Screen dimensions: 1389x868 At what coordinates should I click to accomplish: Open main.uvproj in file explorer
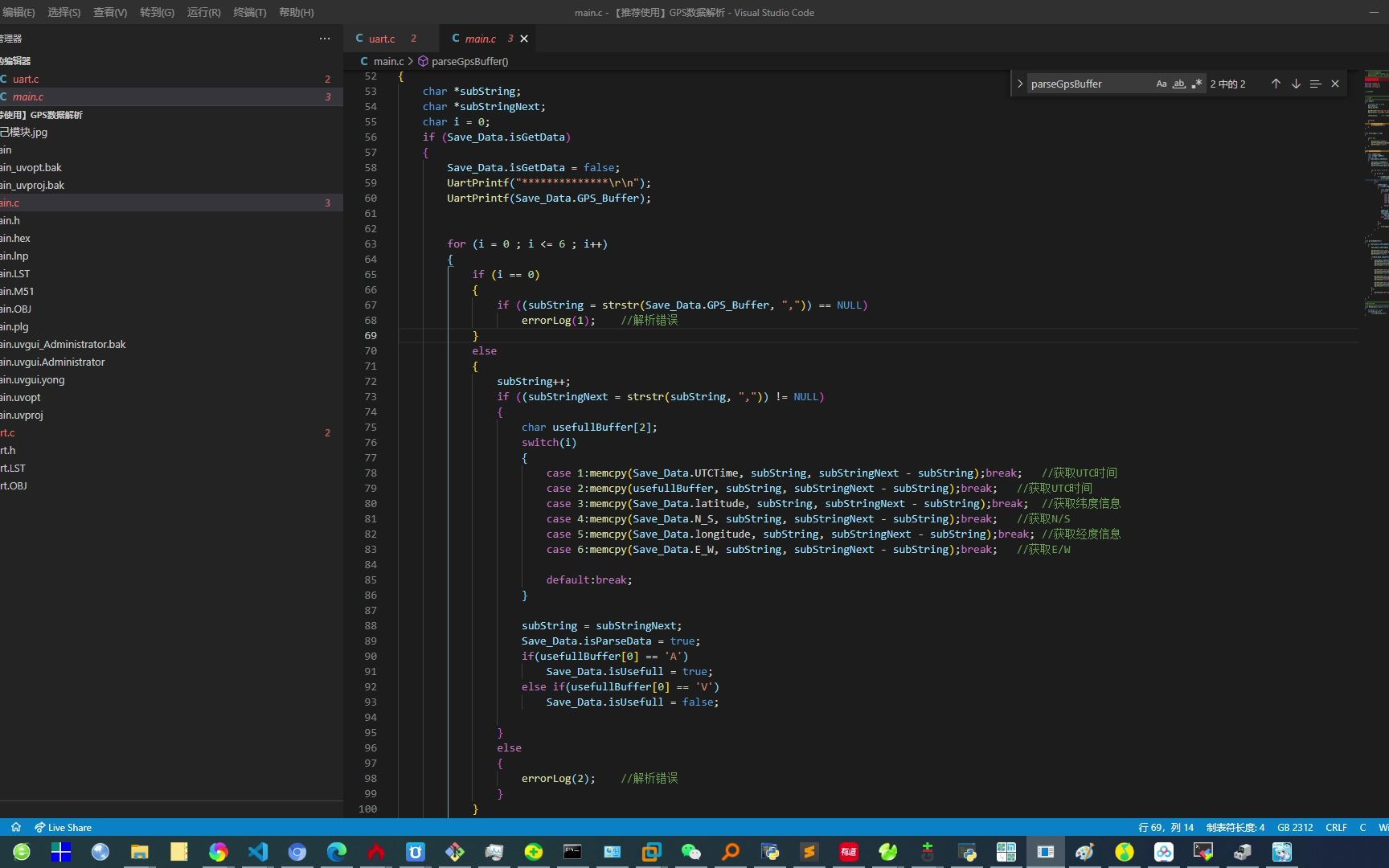tap(22, 415)
